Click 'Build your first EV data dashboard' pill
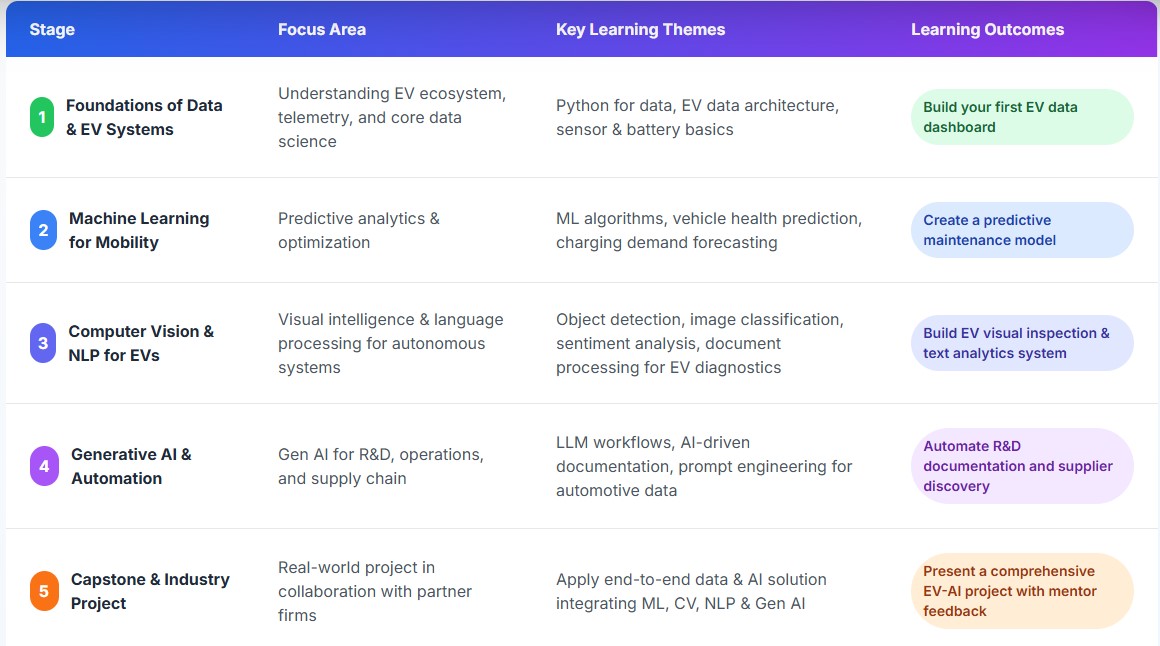This screenshot has width=1160, height=646. click(1021, 117)
